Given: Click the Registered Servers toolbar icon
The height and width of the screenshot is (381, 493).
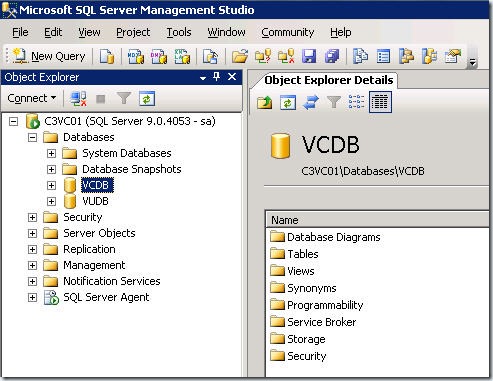Looking at the screenshot, I should click(360, 56).
